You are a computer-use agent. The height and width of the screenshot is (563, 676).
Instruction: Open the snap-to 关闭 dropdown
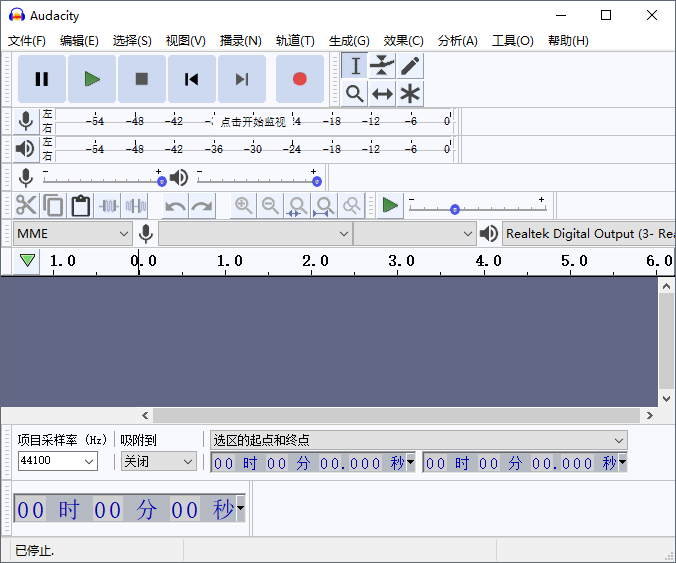pos(159,462)
